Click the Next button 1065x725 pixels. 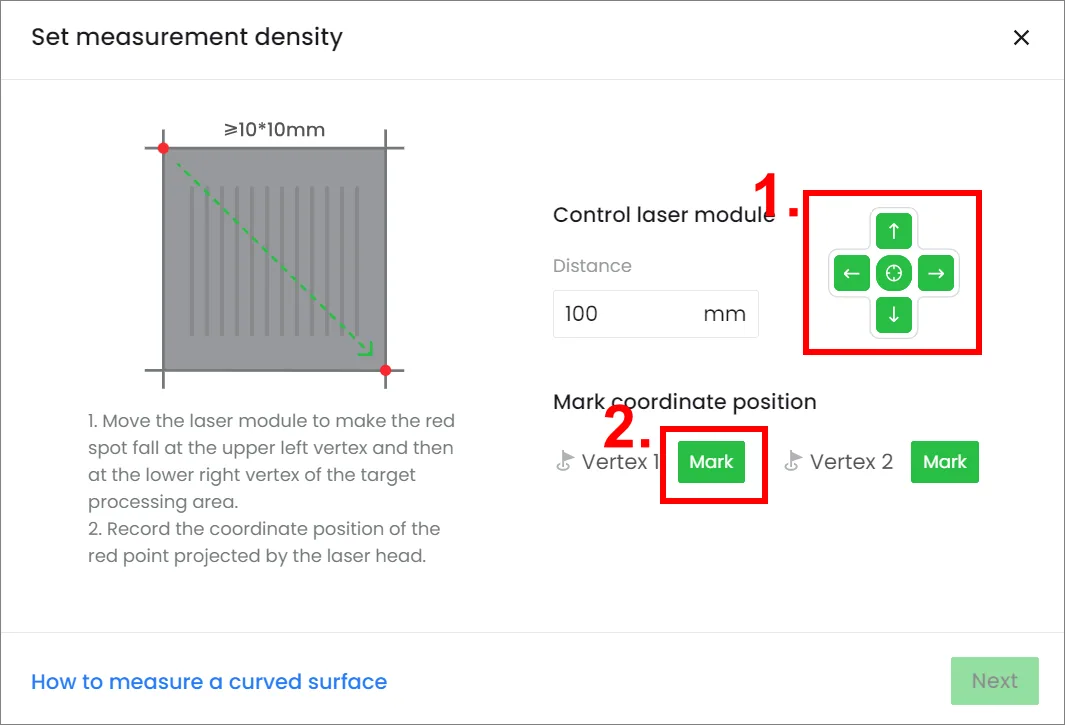pyautogui.click(x=994, y=681)
